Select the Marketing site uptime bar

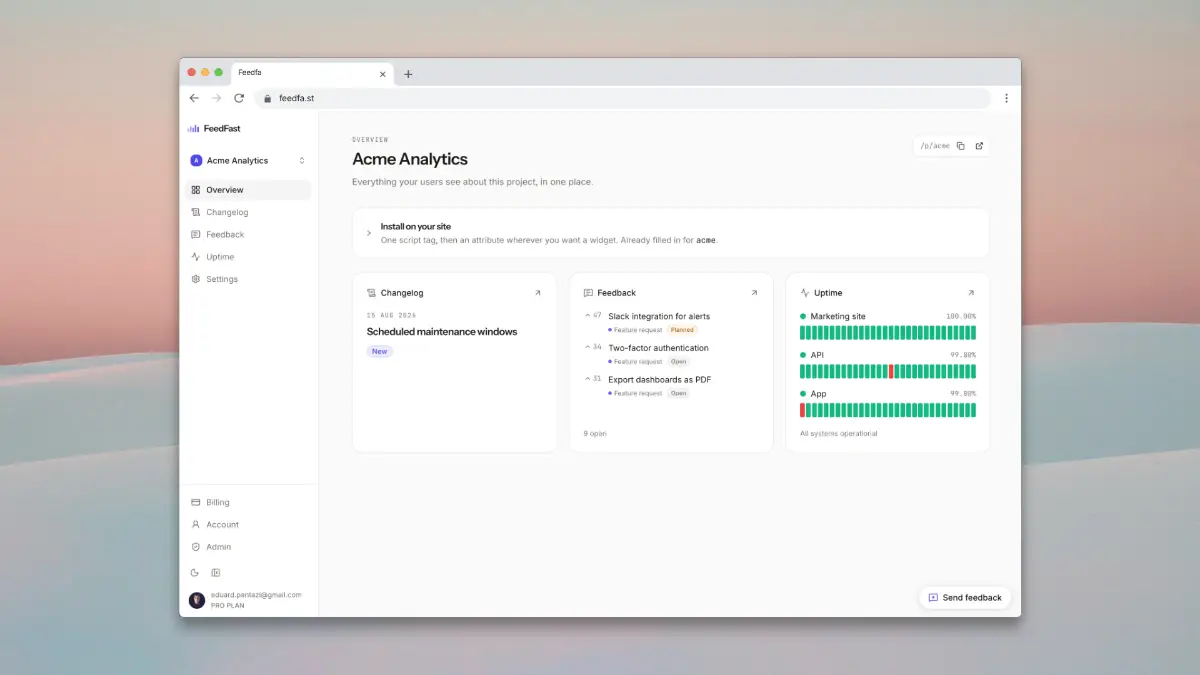click(x=888, y=332)
